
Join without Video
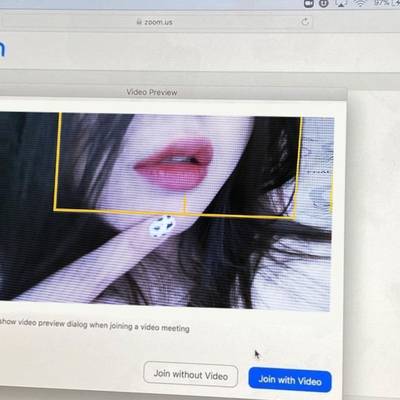pos(191,374)
